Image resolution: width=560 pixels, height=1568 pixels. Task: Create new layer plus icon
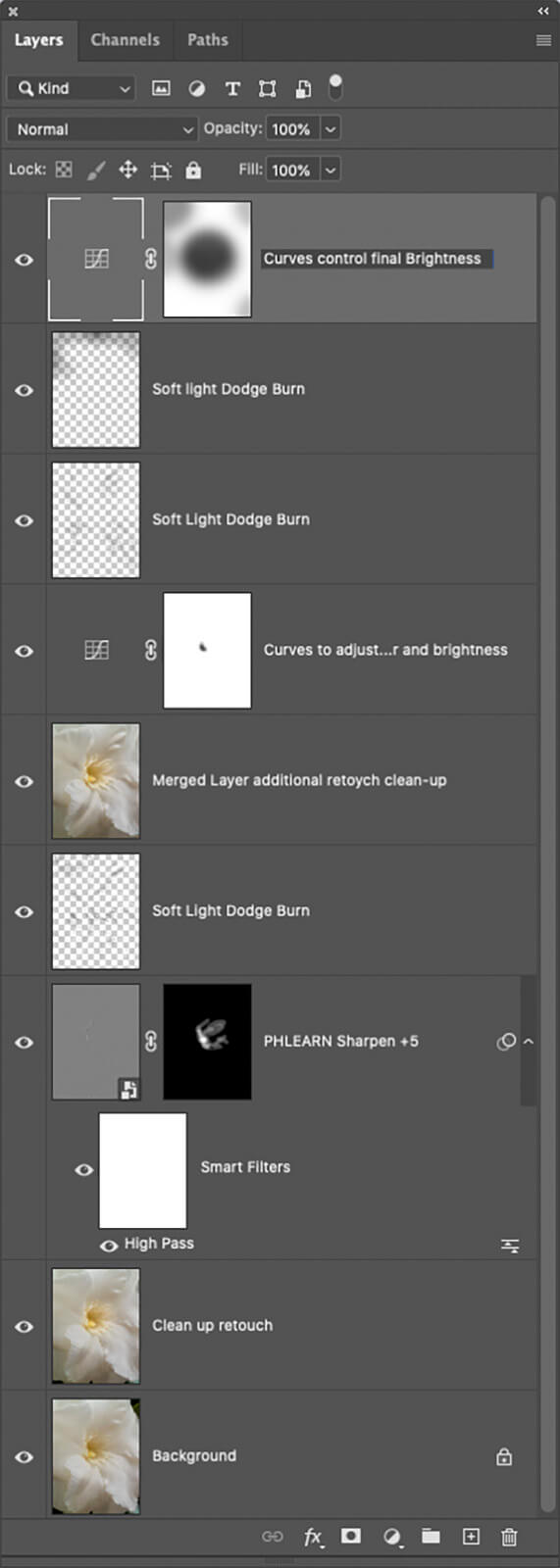click(x=471, y=1536)
